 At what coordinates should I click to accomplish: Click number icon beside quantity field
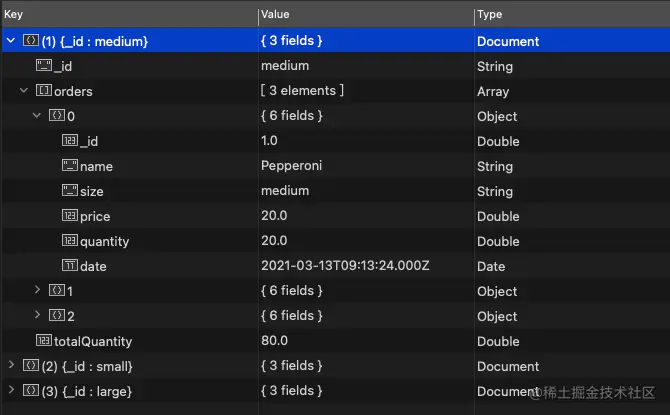70,240
